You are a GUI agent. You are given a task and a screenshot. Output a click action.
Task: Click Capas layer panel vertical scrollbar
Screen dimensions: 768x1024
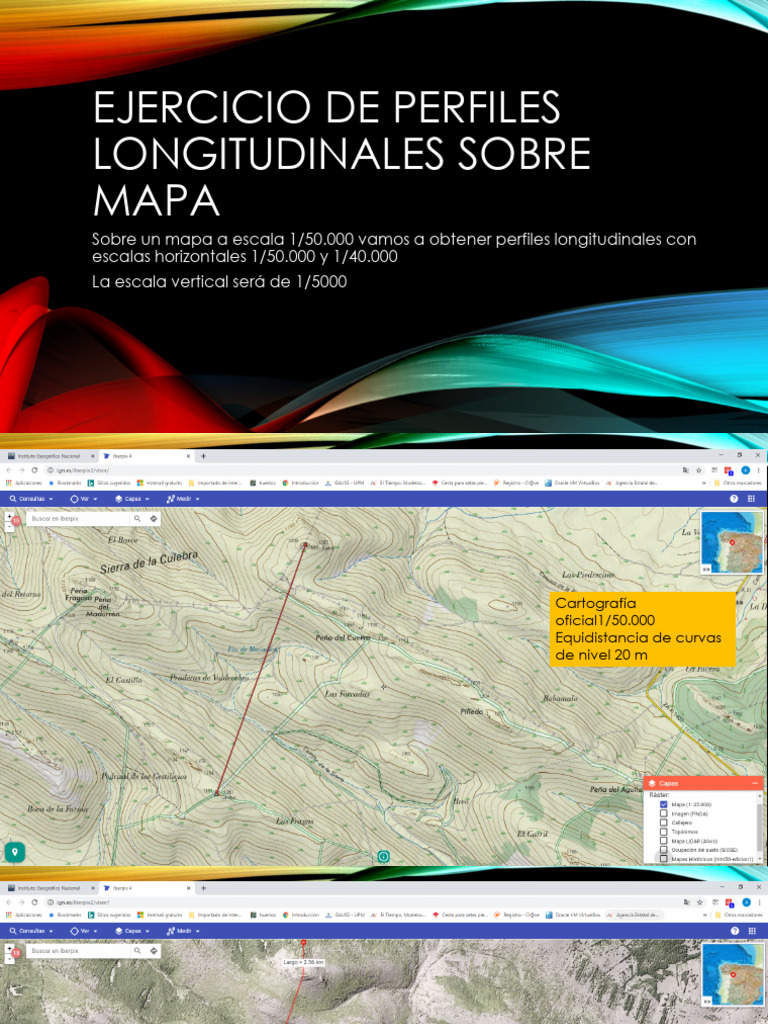point(760,827)
